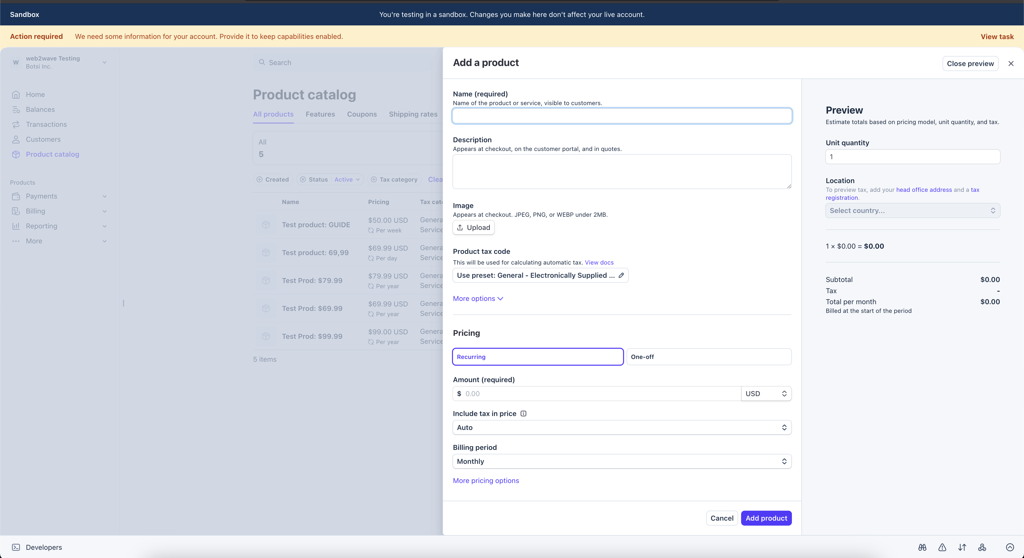Click the Tax category filter chip

(x=394, y=179)
